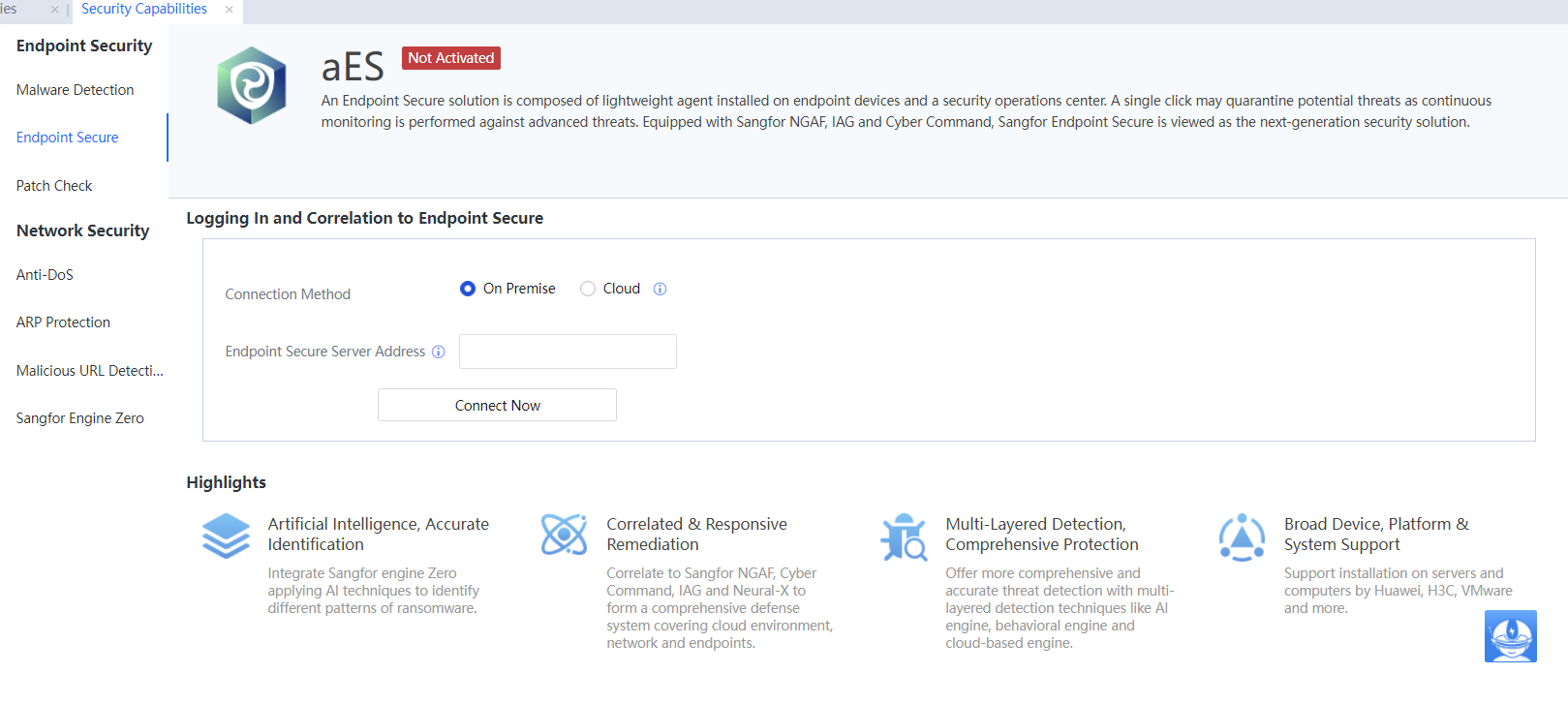Screen dimensions: 1568x705
Task: Click the Not Activated status badge
Action: pos(450,58)
